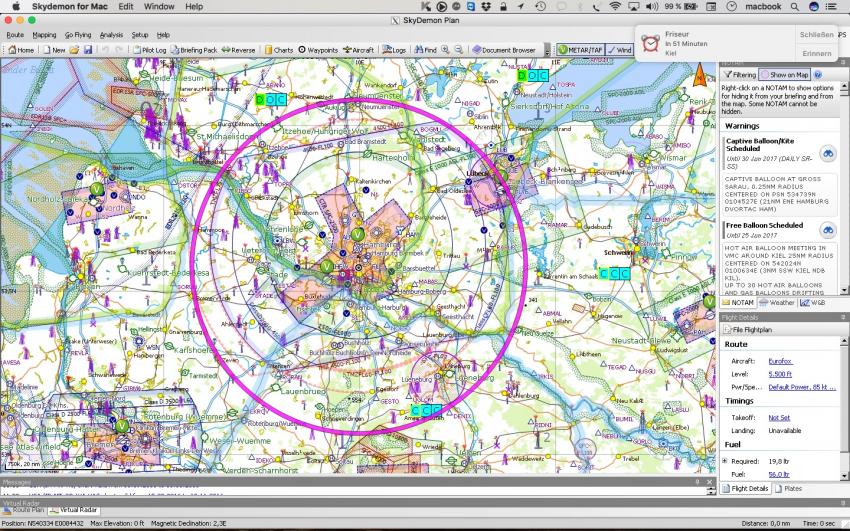
Task: Open the Charts tool
Action: pos(279,50)
